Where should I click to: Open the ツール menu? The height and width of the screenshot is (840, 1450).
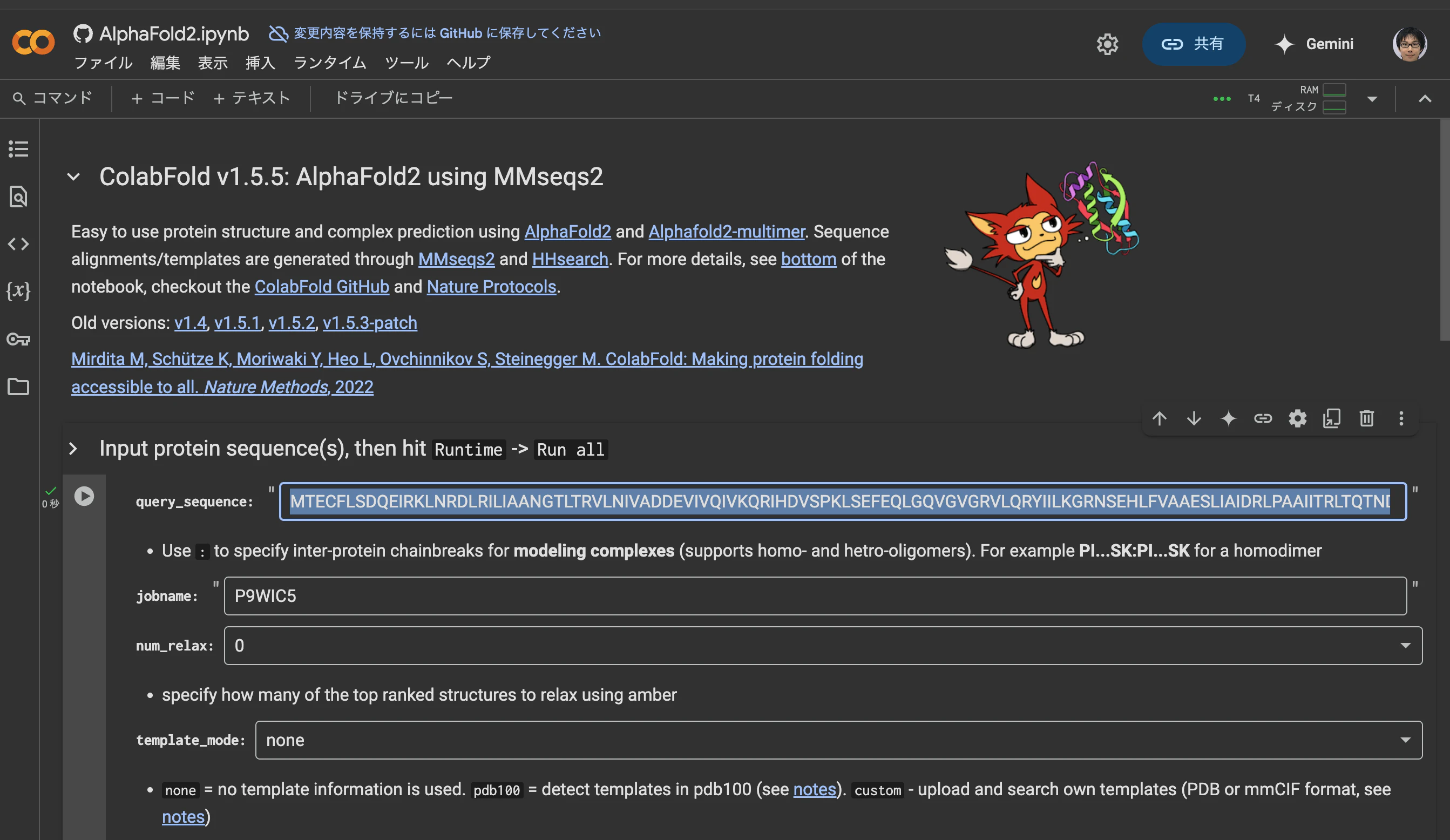(407, 62)
